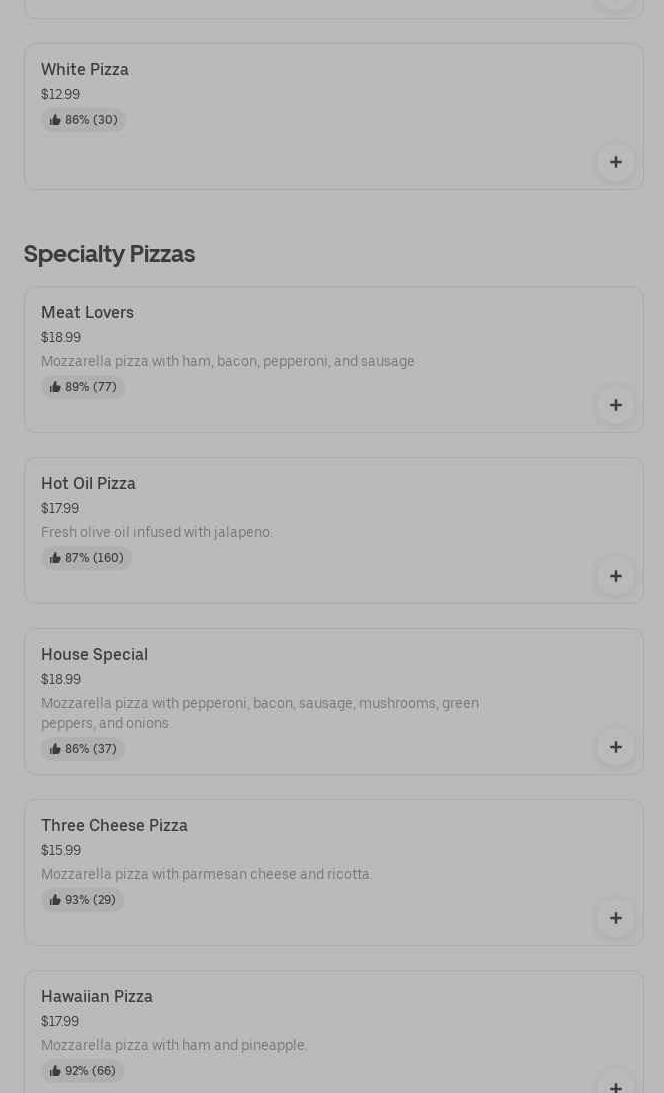Open the Hawaiian Pizza item title
Image resolution: width=664 pixels, height=1093 pixels.
(97, 997)
